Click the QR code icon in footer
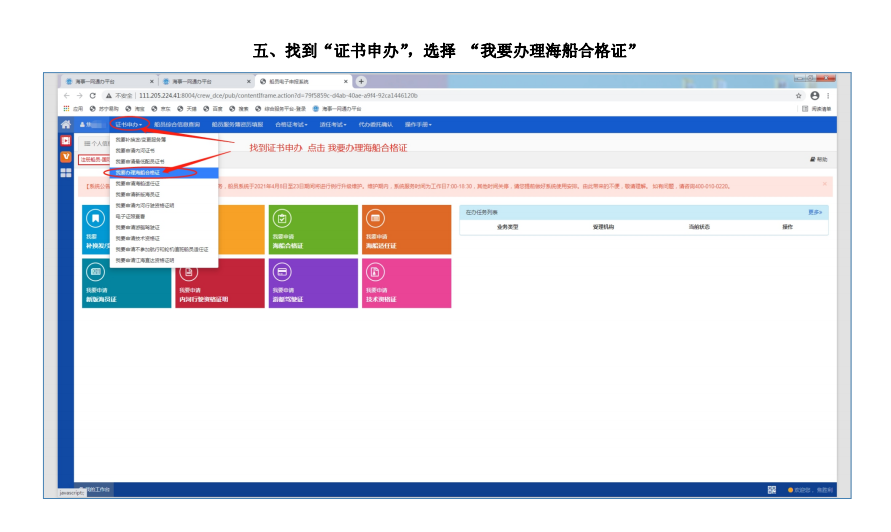This screenshot has width=891, height=532. (x=772, y=490)
